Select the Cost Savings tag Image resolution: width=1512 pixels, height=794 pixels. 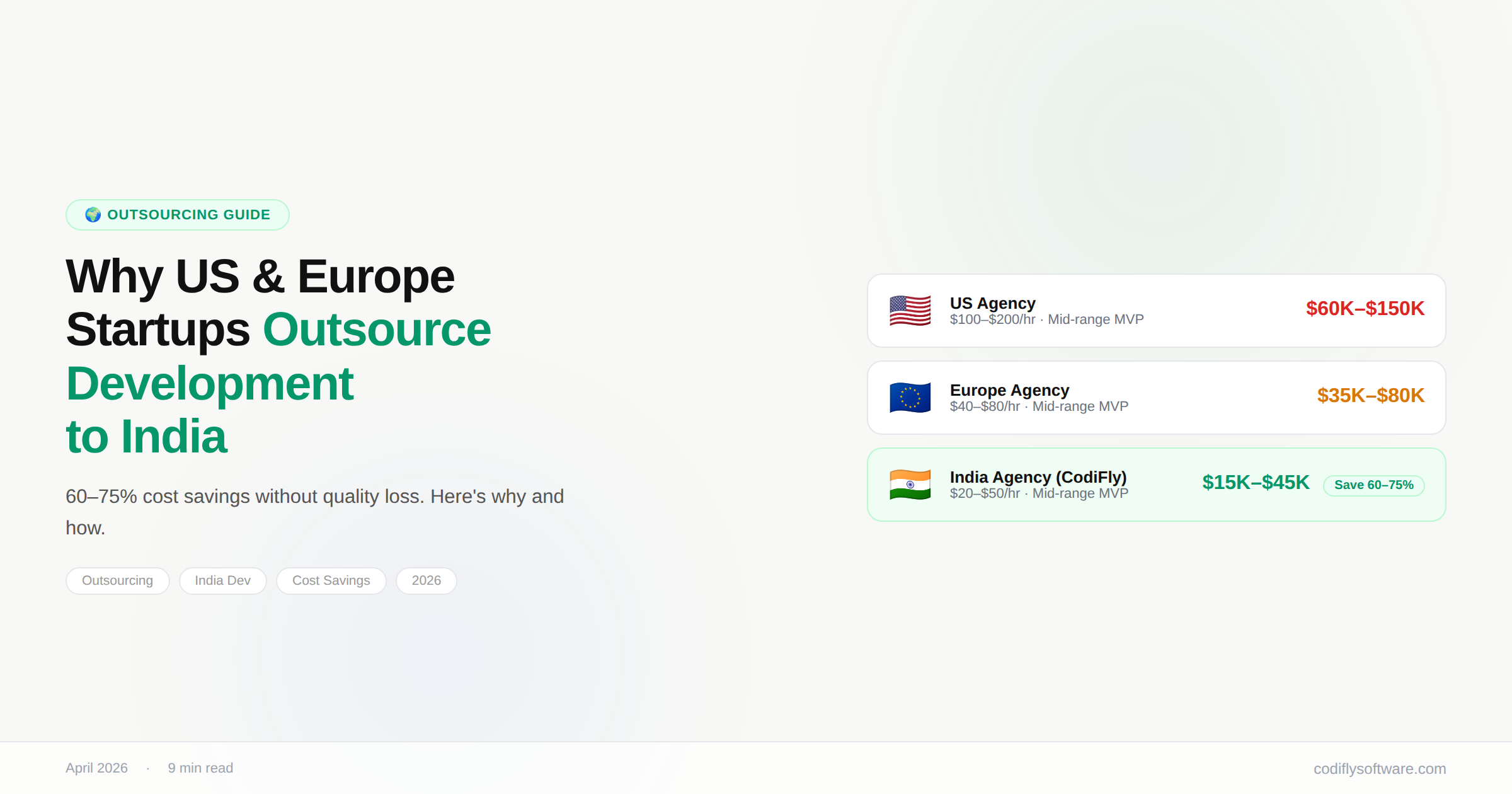point(331,580)
